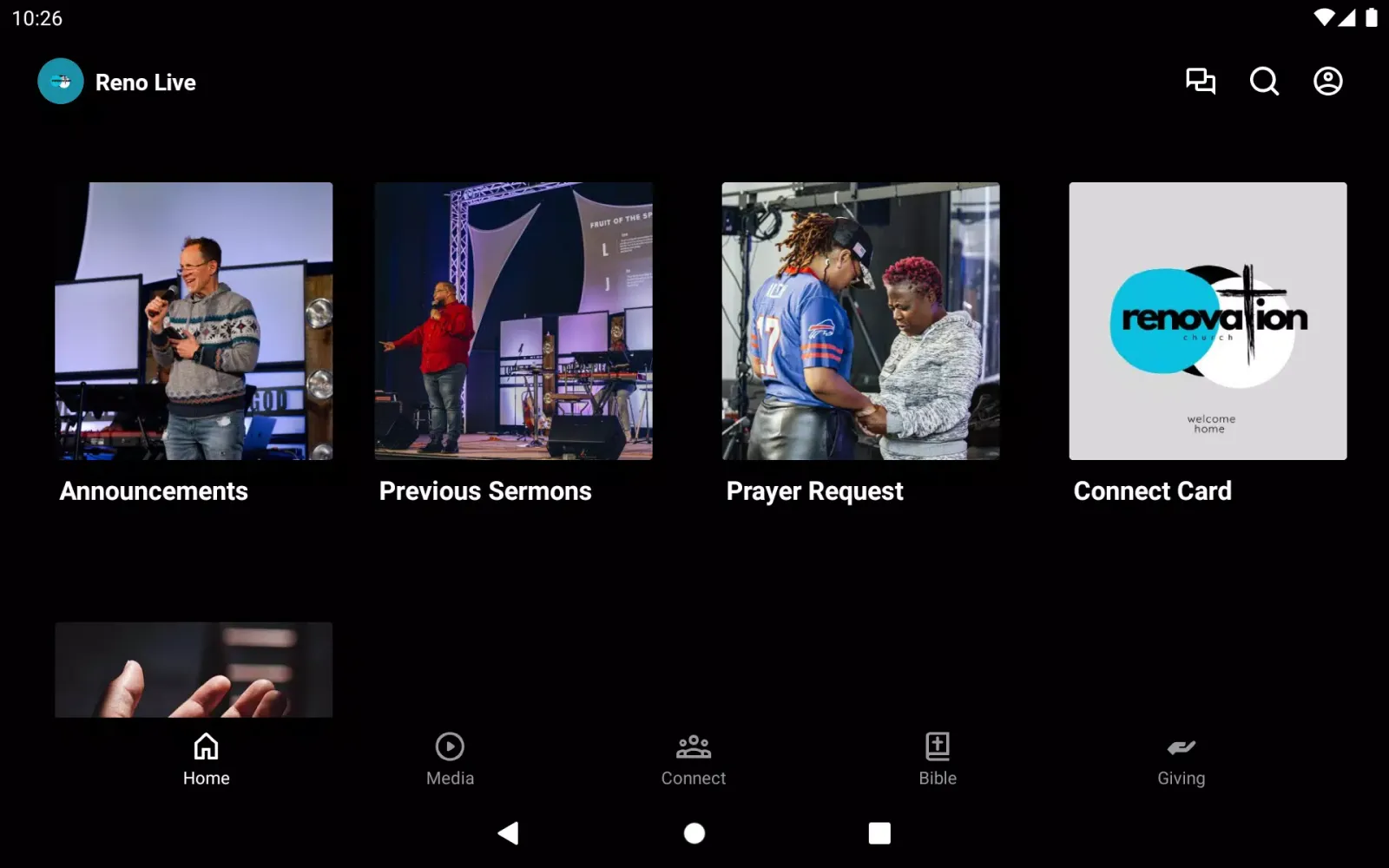Open the user profile icon
The image size is (1389, 868).
[1327, 82]
